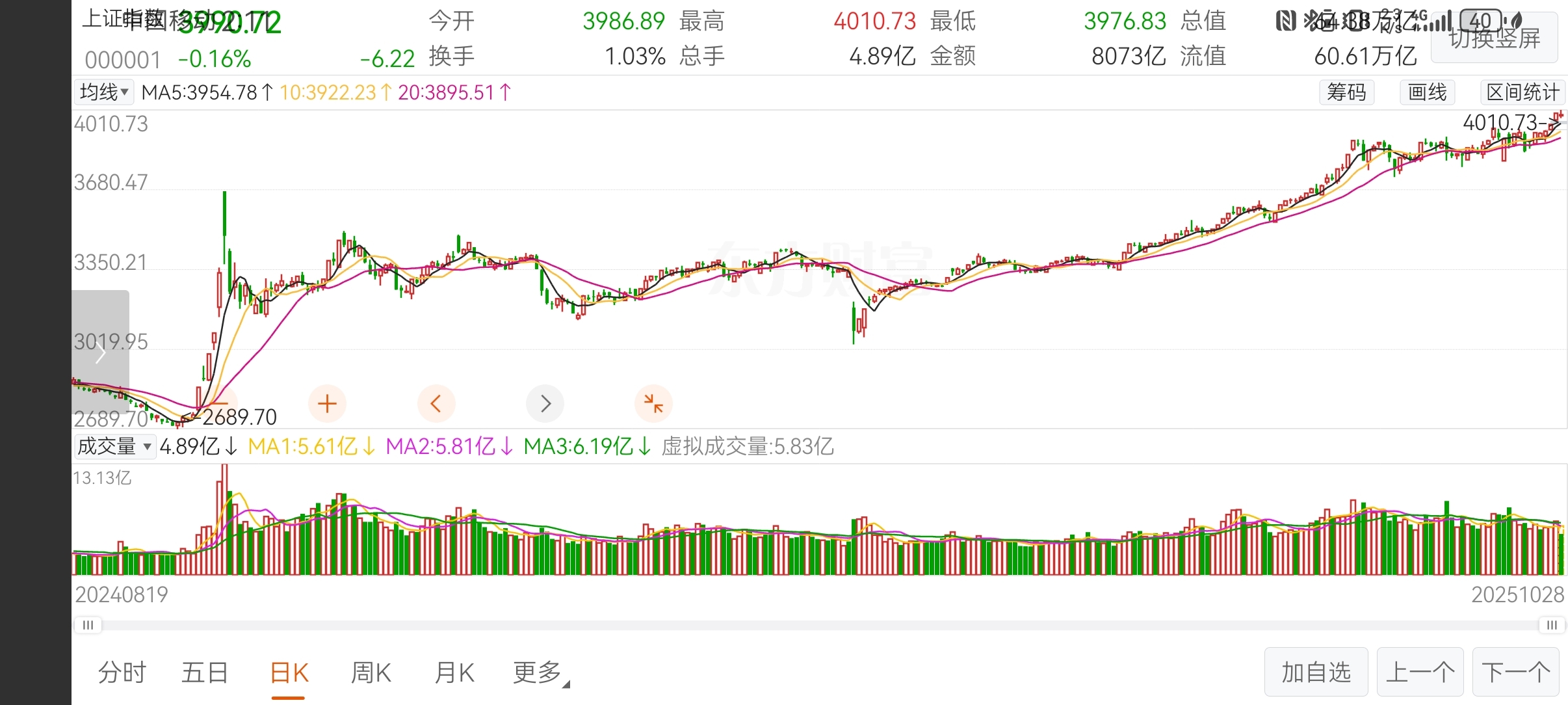Image resolution: width=1568 pixels, height=705 pixels.
Task: Click the right range slider handle
Action: 1551,625
